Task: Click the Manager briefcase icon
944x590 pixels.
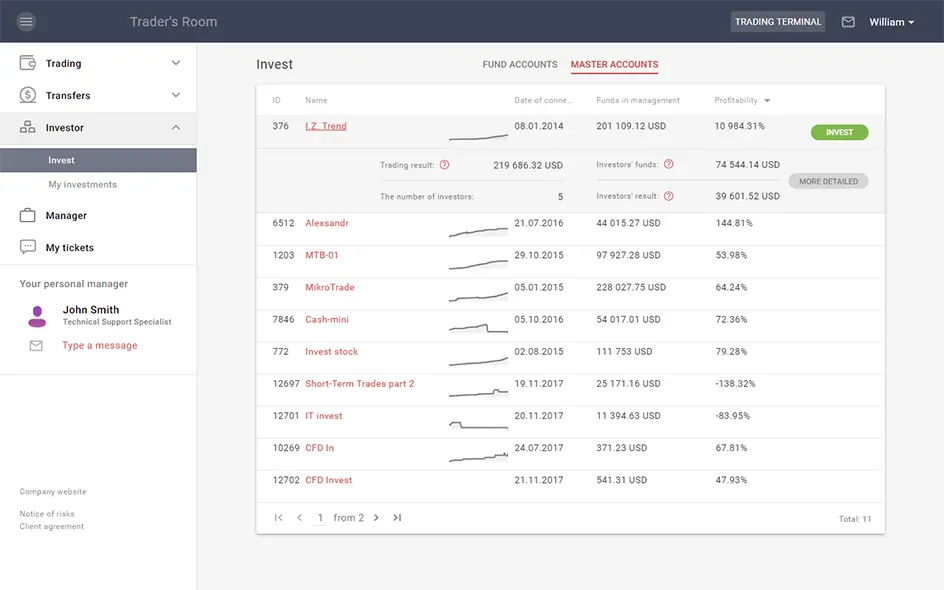Action: (29, 215)
